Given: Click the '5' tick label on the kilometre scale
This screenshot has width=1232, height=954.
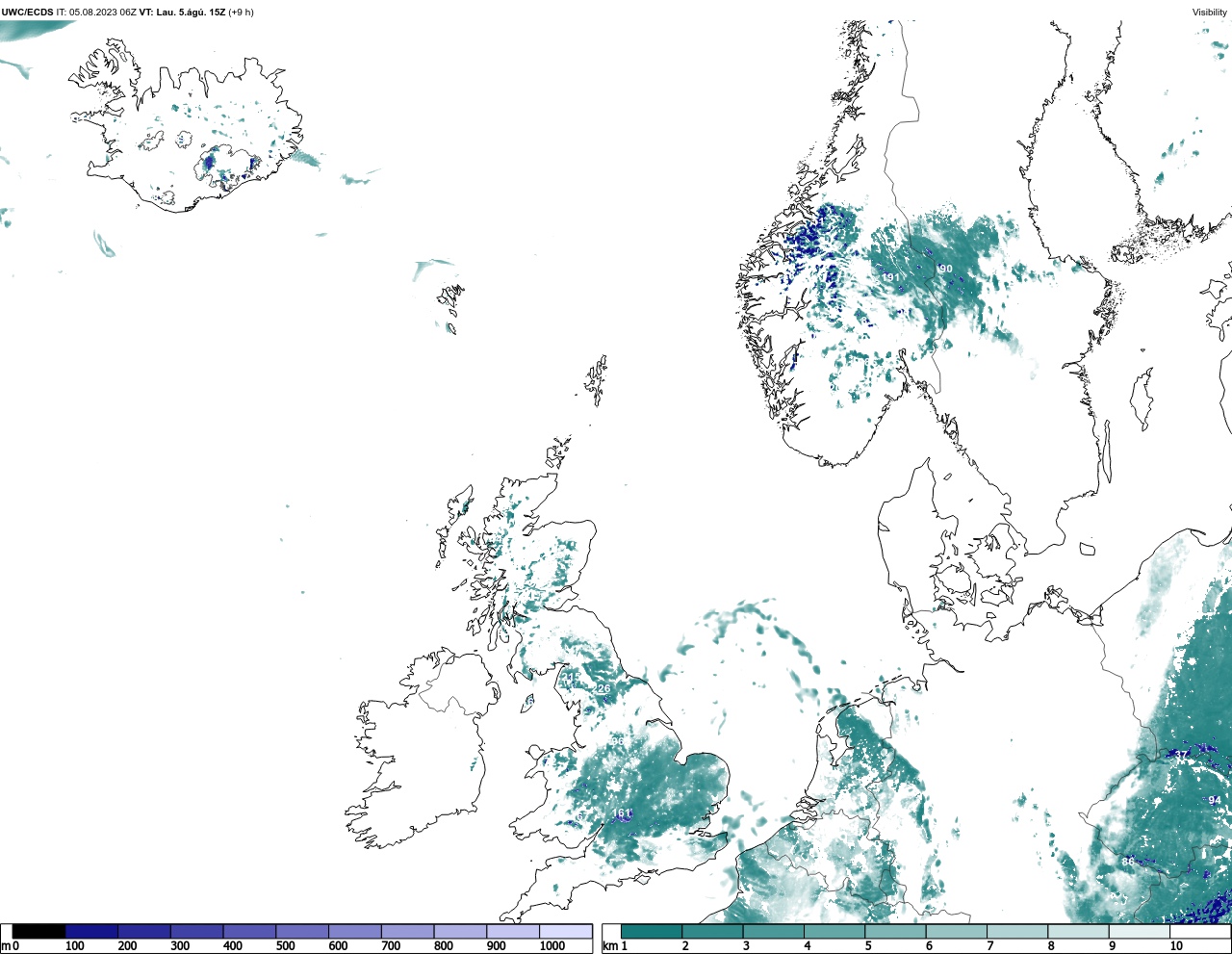Looking at the screenshot, I should click(x=868, y=946).
